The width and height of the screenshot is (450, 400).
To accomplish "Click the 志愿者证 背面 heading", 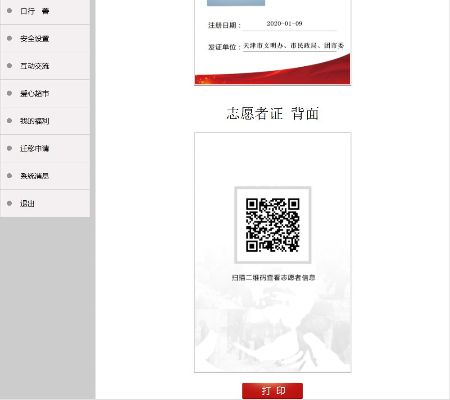I will click(x=273, y=114).
